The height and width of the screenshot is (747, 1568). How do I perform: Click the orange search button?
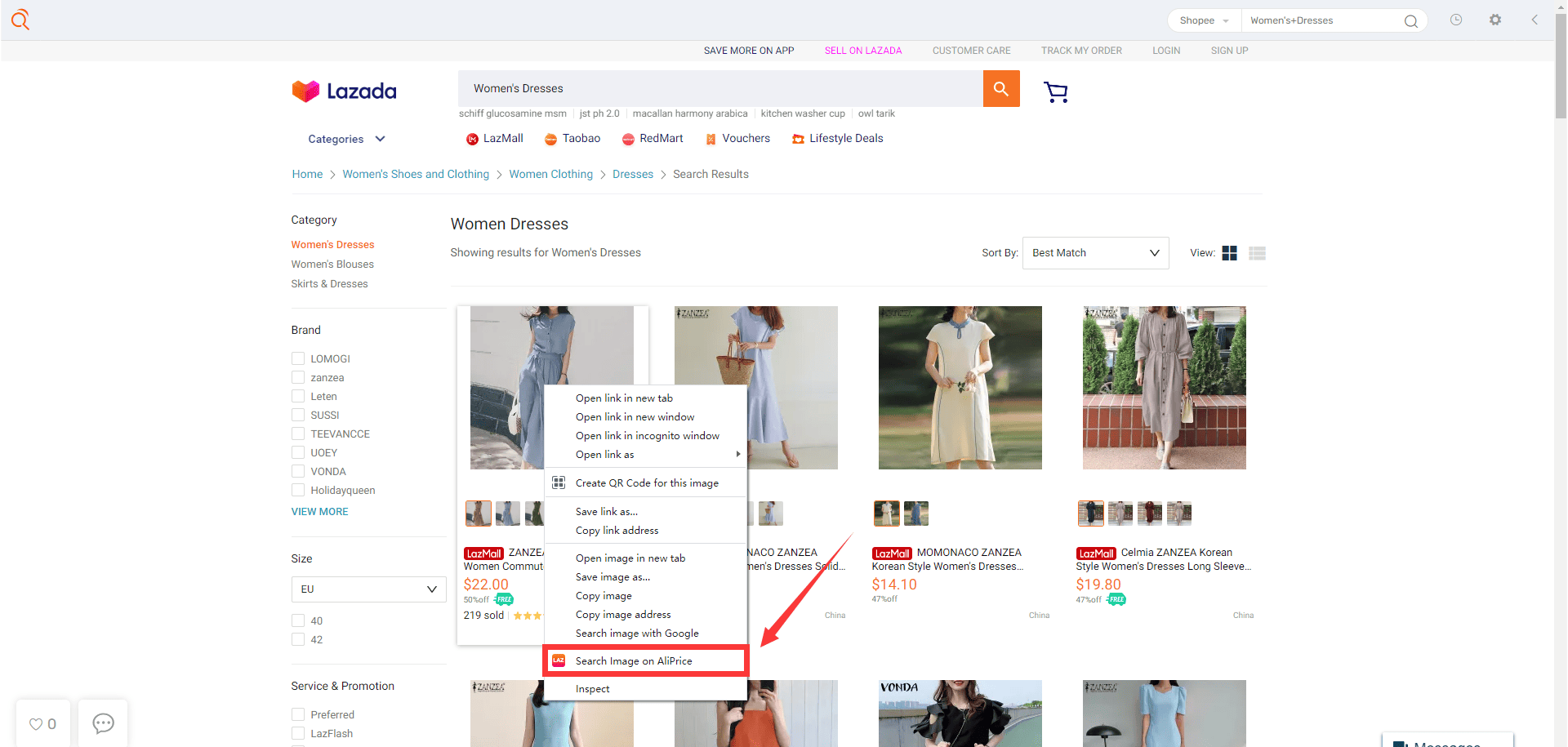click(1001, 89)
